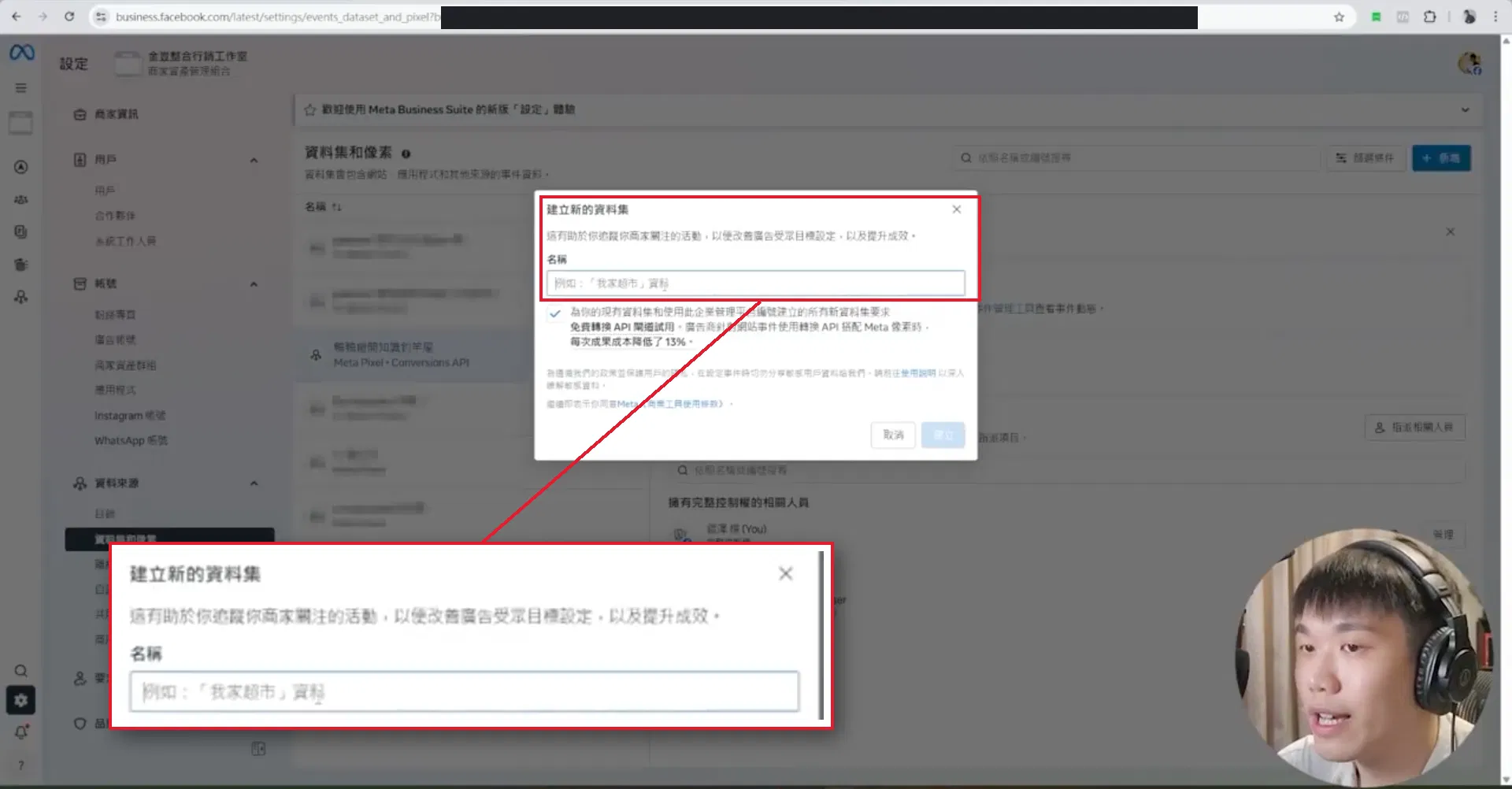Open the compass icon in left rail
Viewport: 1512px width, 789px height.
(x=21, y=167)
